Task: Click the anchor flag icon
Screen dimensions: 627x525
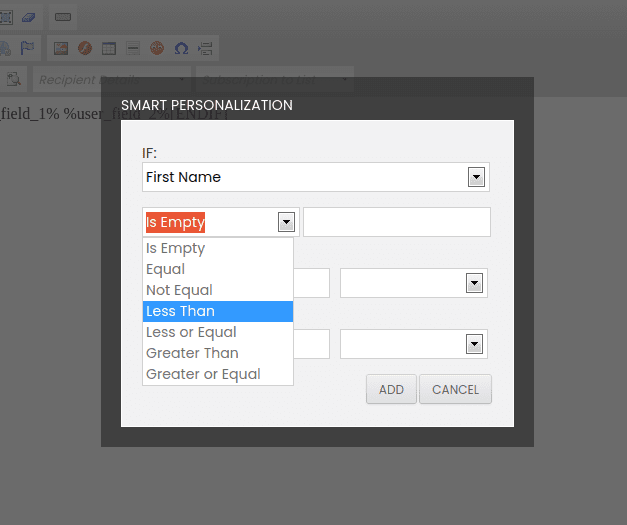Action: point(27,48)
